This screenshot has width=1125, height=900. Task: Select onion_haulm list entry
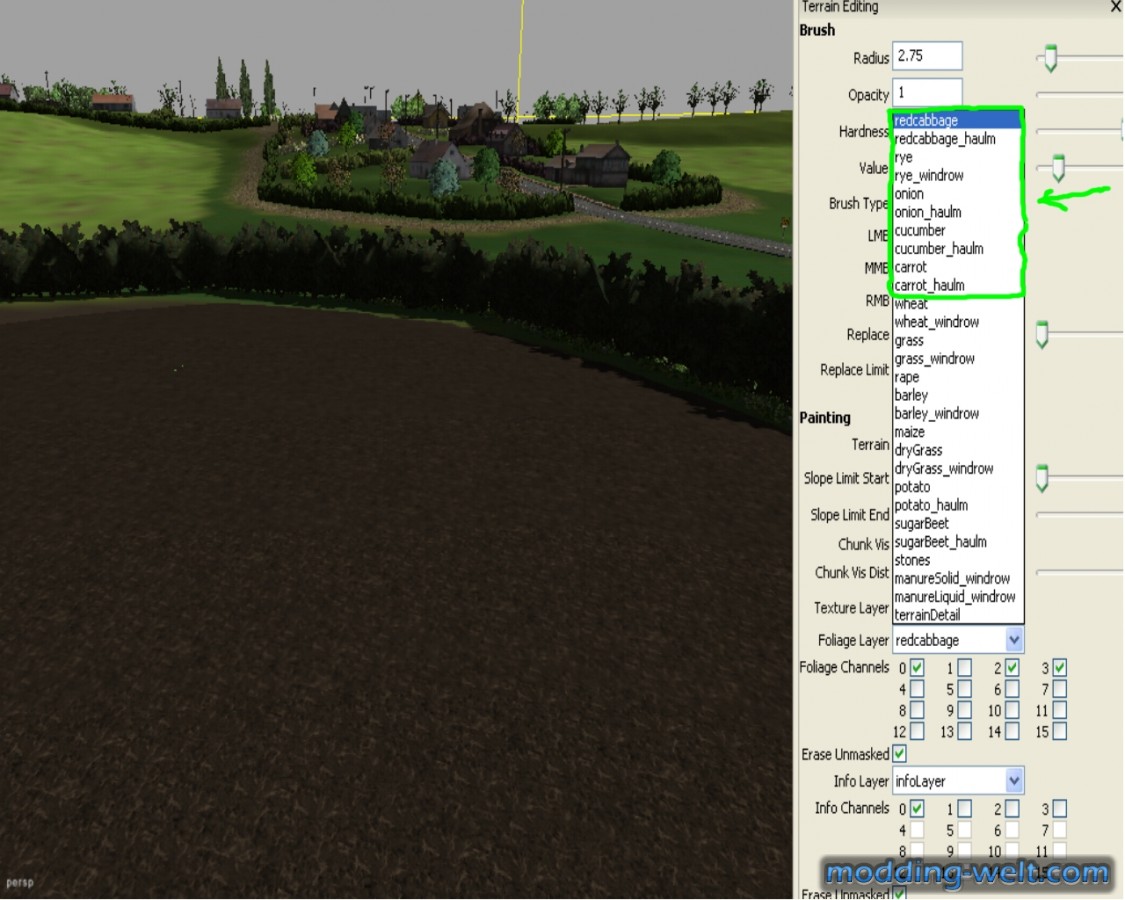tap(956, 212)
